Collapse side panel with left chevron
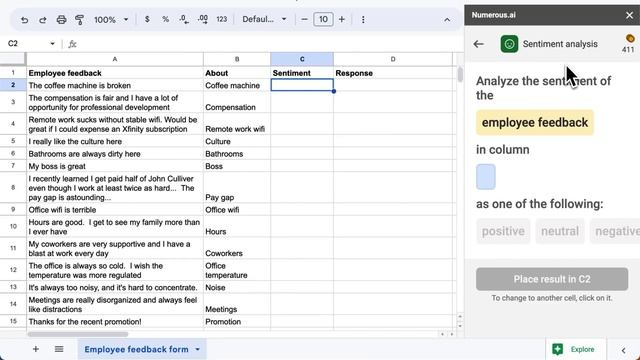The image size is (640, 360). pos(623,350)
